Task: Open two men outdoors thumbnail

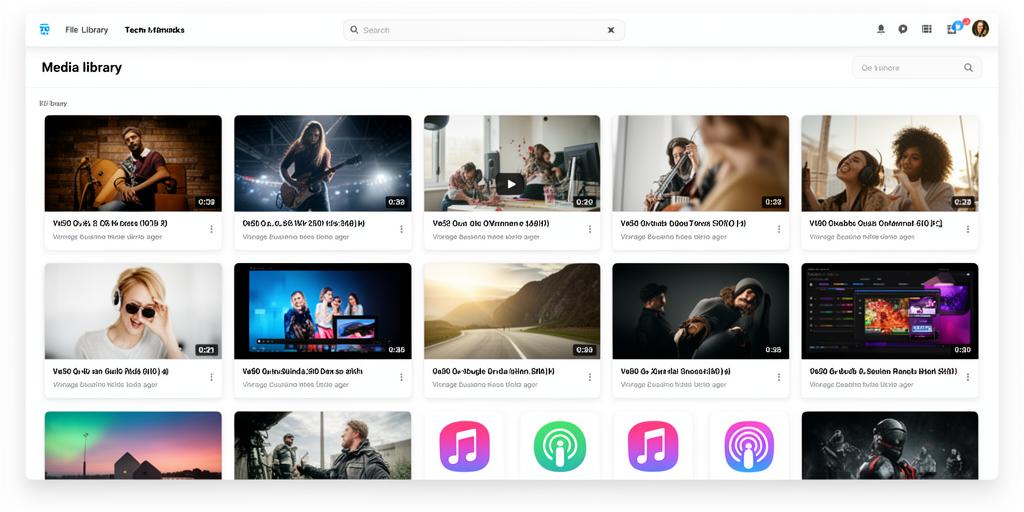Action: 323,445
